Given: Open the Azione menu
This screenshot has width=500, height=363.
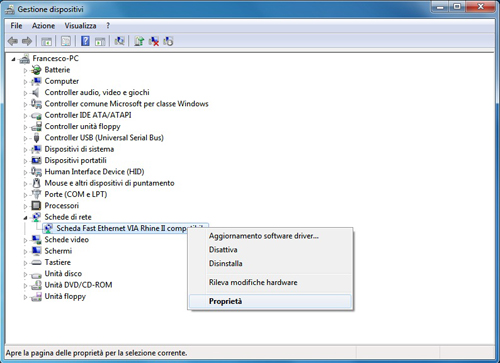Looking at the screenshot, I should point(43,26).
